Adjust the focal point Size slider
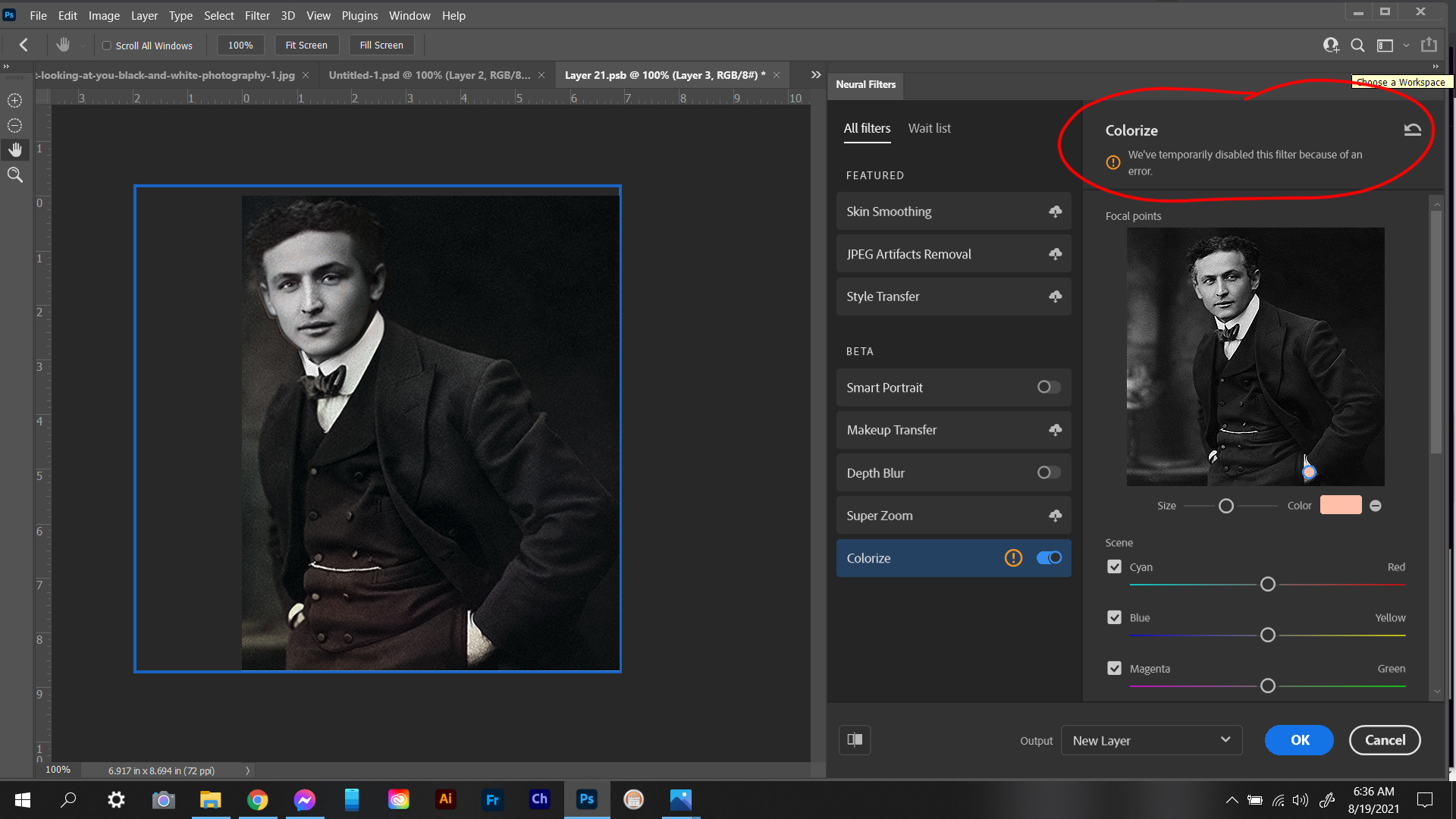Image resolution: width=1456 pixels, height=819 pixels. (1225, 505)
